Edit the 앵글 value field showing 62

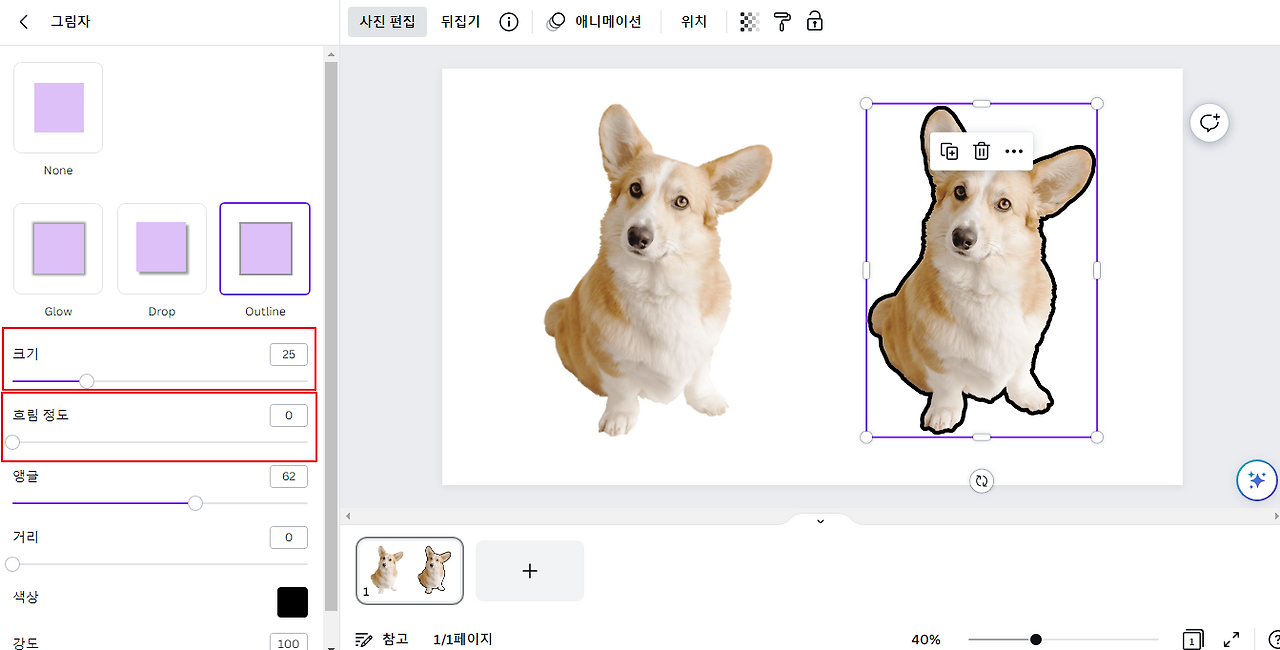click(x=289, y=476)
